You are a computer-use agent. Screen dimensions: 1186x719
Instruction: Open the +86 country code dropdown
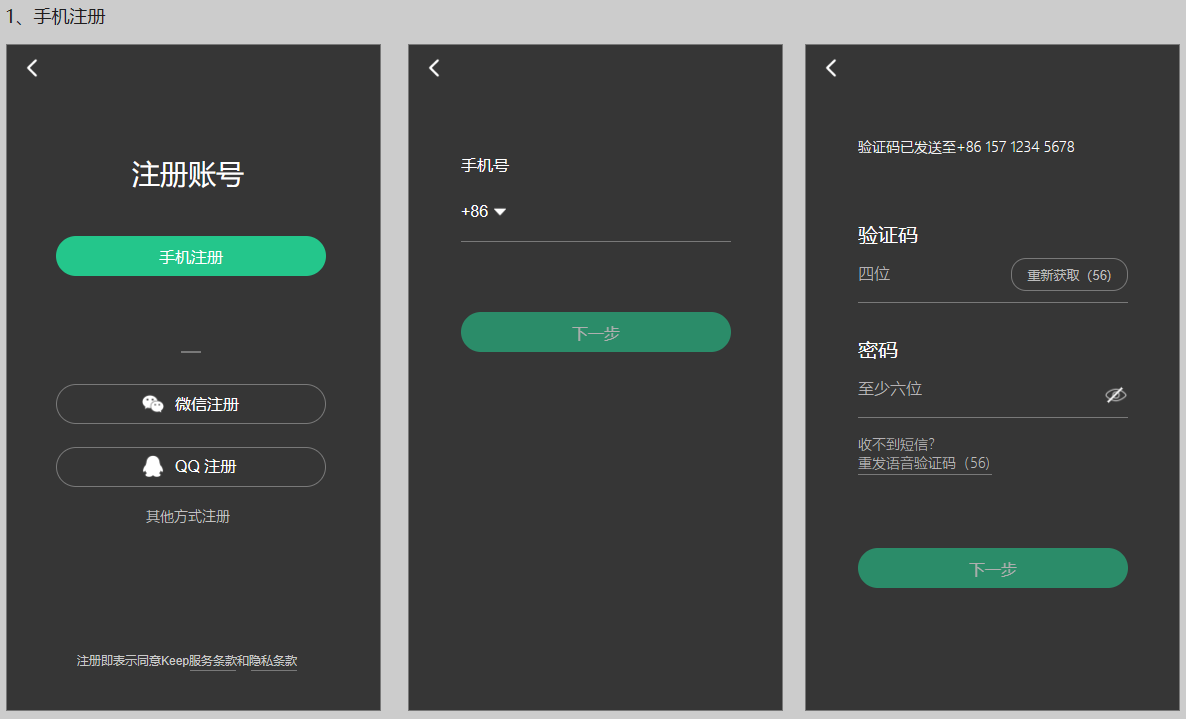(484, 212)
